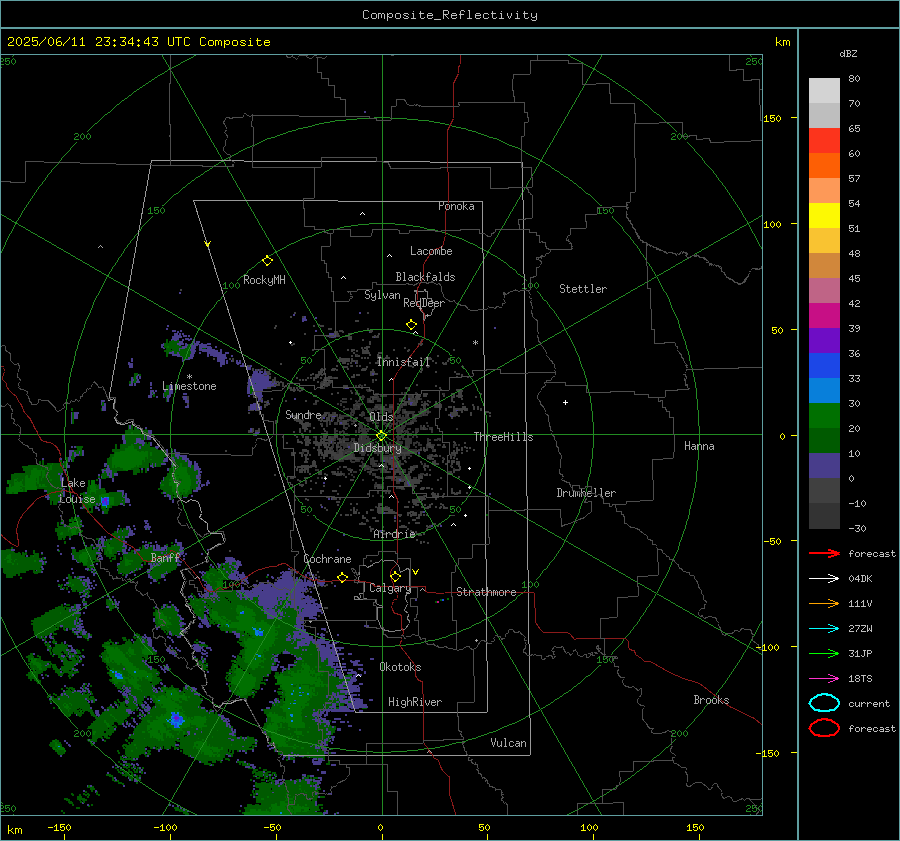Click the Banff label on the map
This screenshot has width=900, height=841.
[x=165, y=557]
